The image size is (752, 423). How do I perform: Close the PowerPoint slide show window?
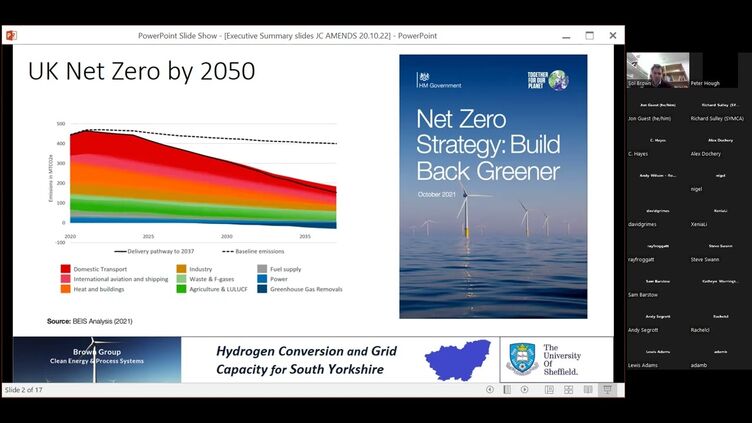point(613,35)
